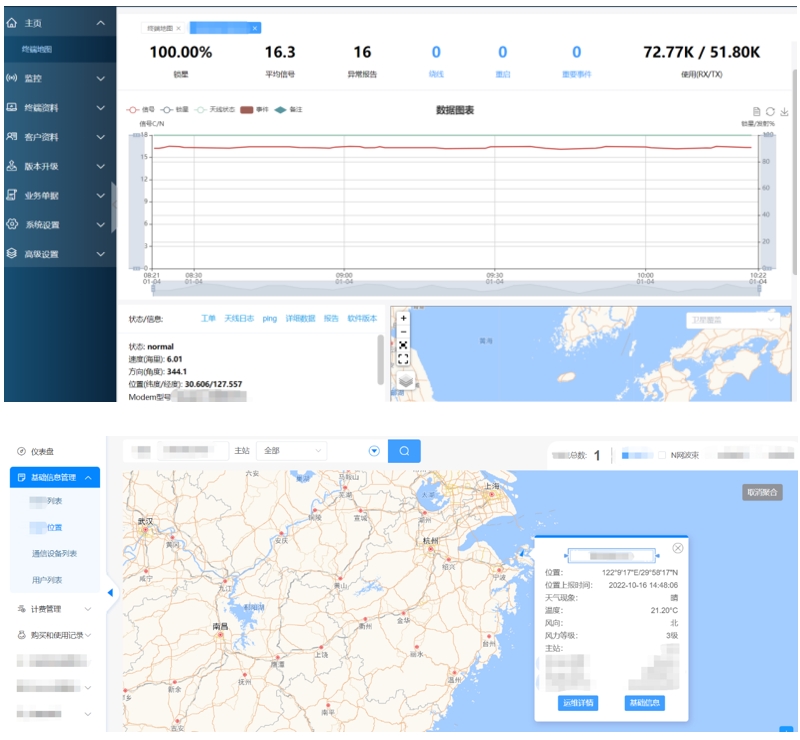Viewport: 800px width, 740px height.
Task: Refresh the data chart with restore icon
Action: [x=771, y=112]
